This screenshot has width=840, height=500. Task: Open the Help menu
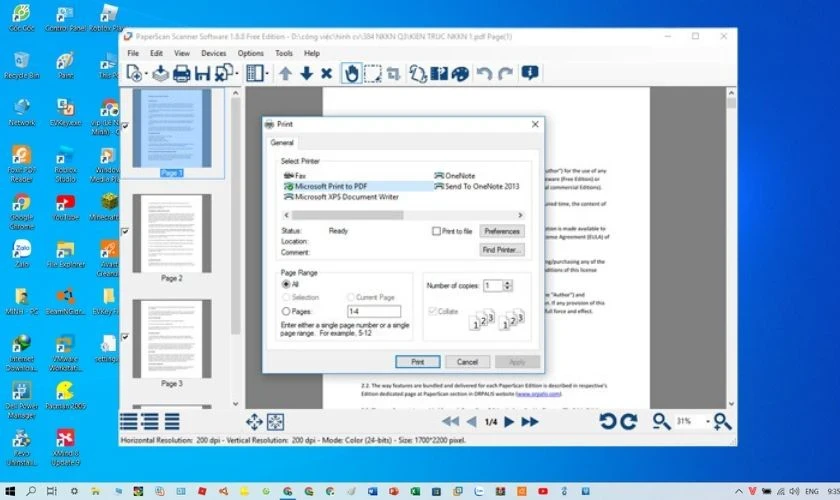[312, 53]
